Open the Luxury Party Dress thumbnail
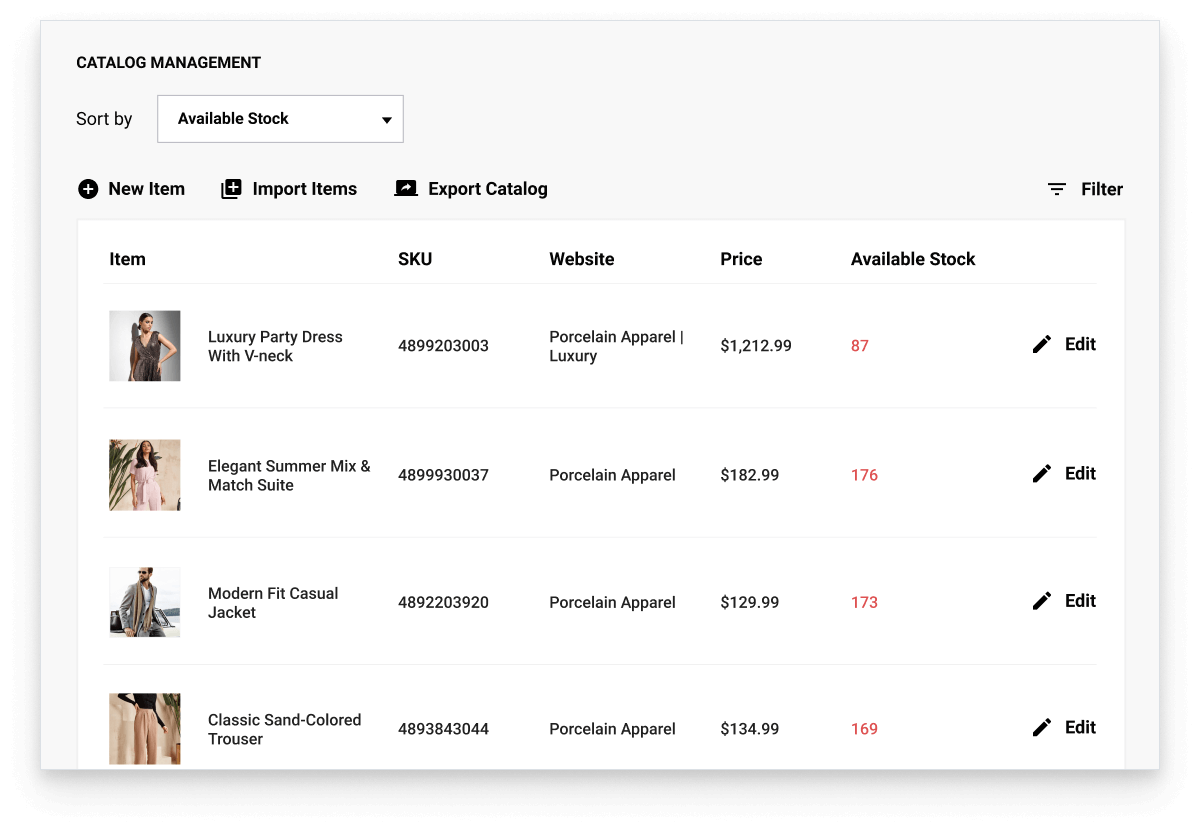 (145, 346)
